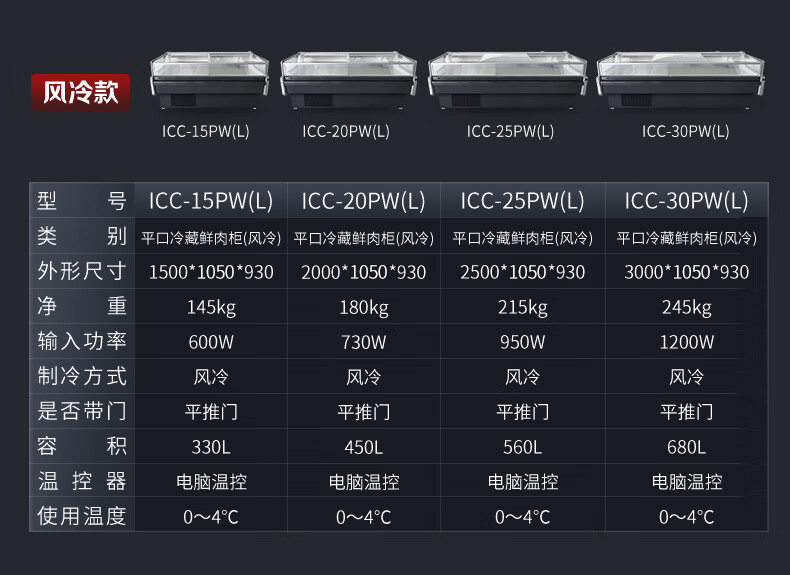Viewport: 790px width, 575px height.
Task: Select the 1500*1050*930 dimension cell
Action: point(211,272)
